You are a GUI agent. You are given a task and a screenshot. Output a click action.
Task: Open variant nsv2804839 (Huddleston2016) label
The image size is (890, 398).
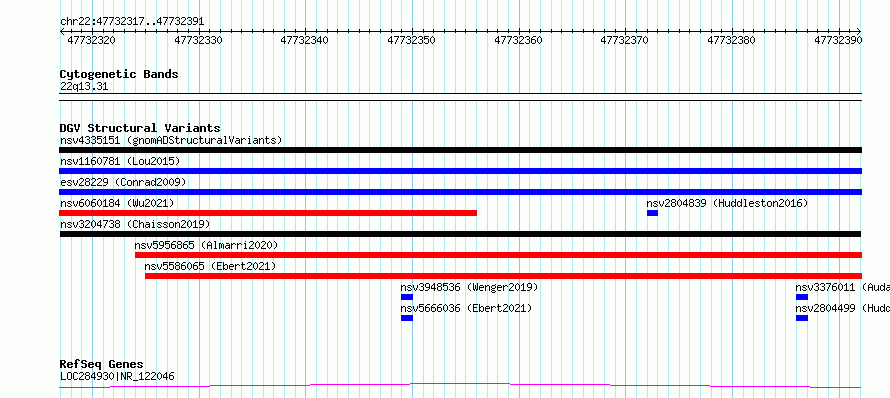pos(727,203)
